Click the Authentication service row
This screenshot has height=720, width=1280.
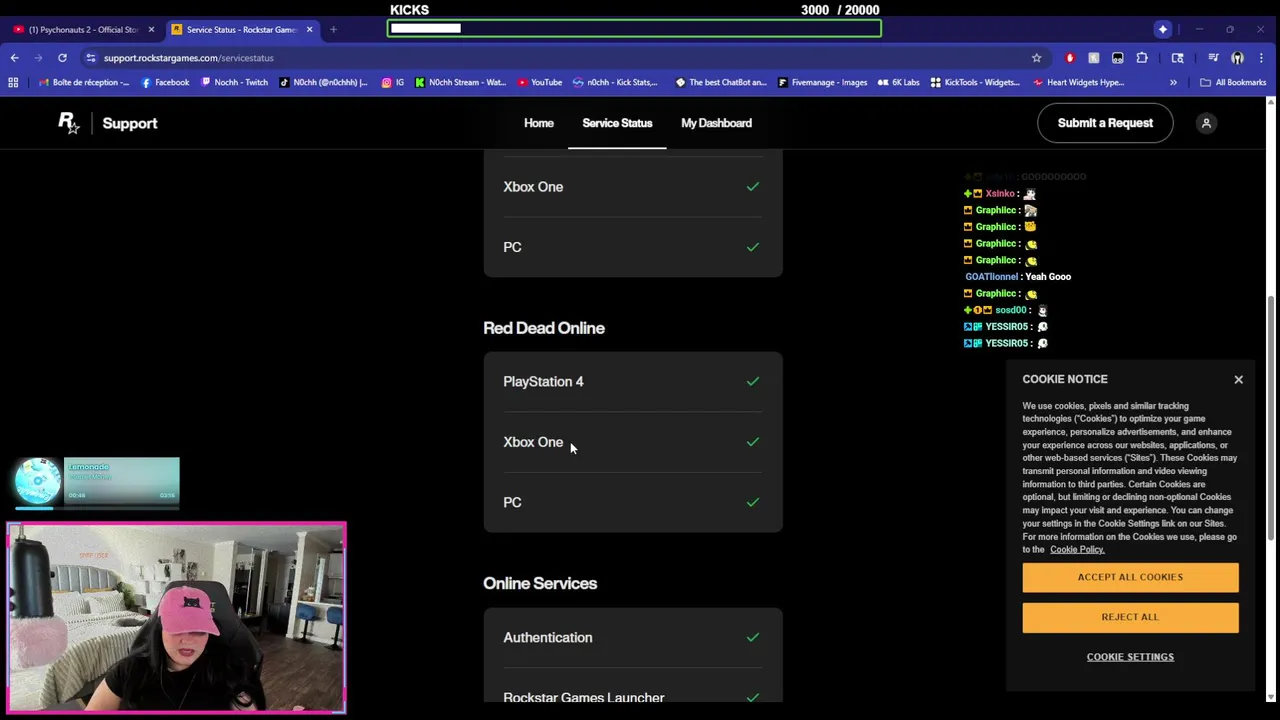[632, 638]
